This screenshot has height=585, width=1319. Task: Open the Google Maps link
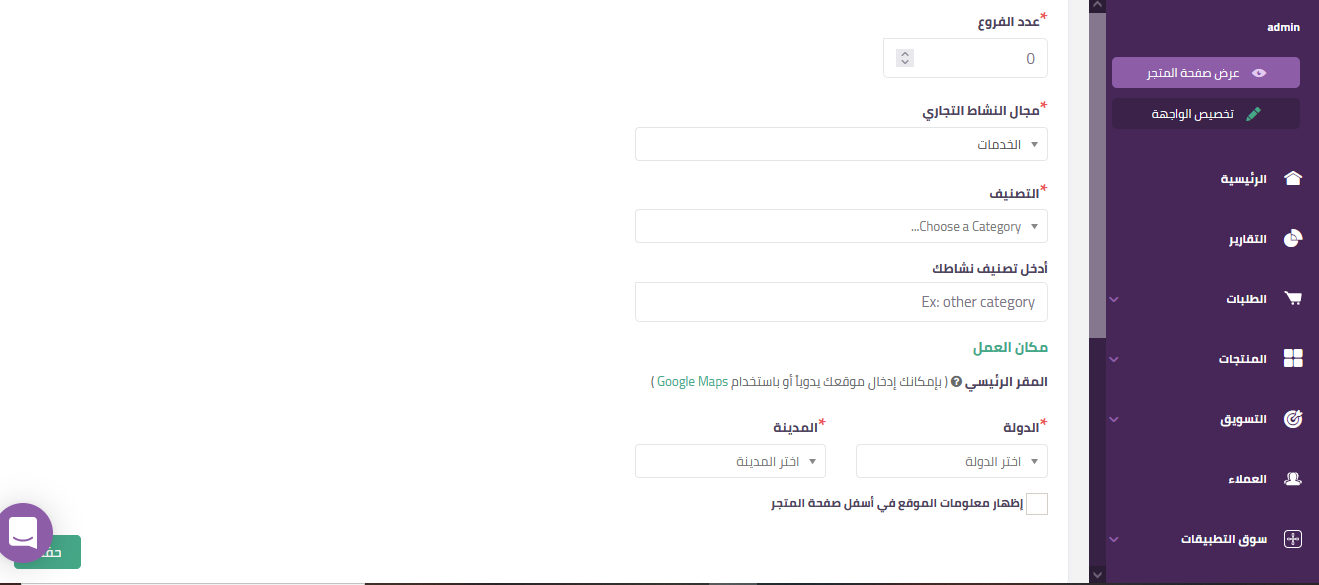pos(692,382)
